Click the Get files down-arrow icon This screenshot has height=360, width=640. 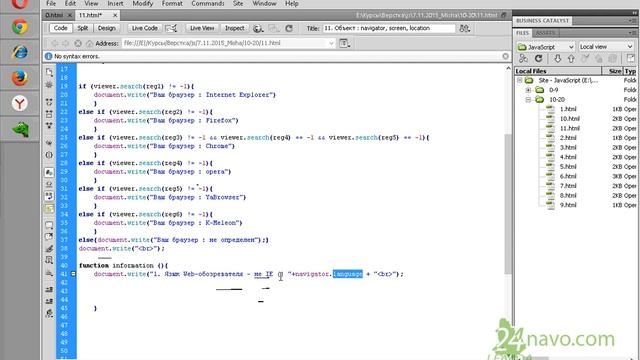coord(557,59)
